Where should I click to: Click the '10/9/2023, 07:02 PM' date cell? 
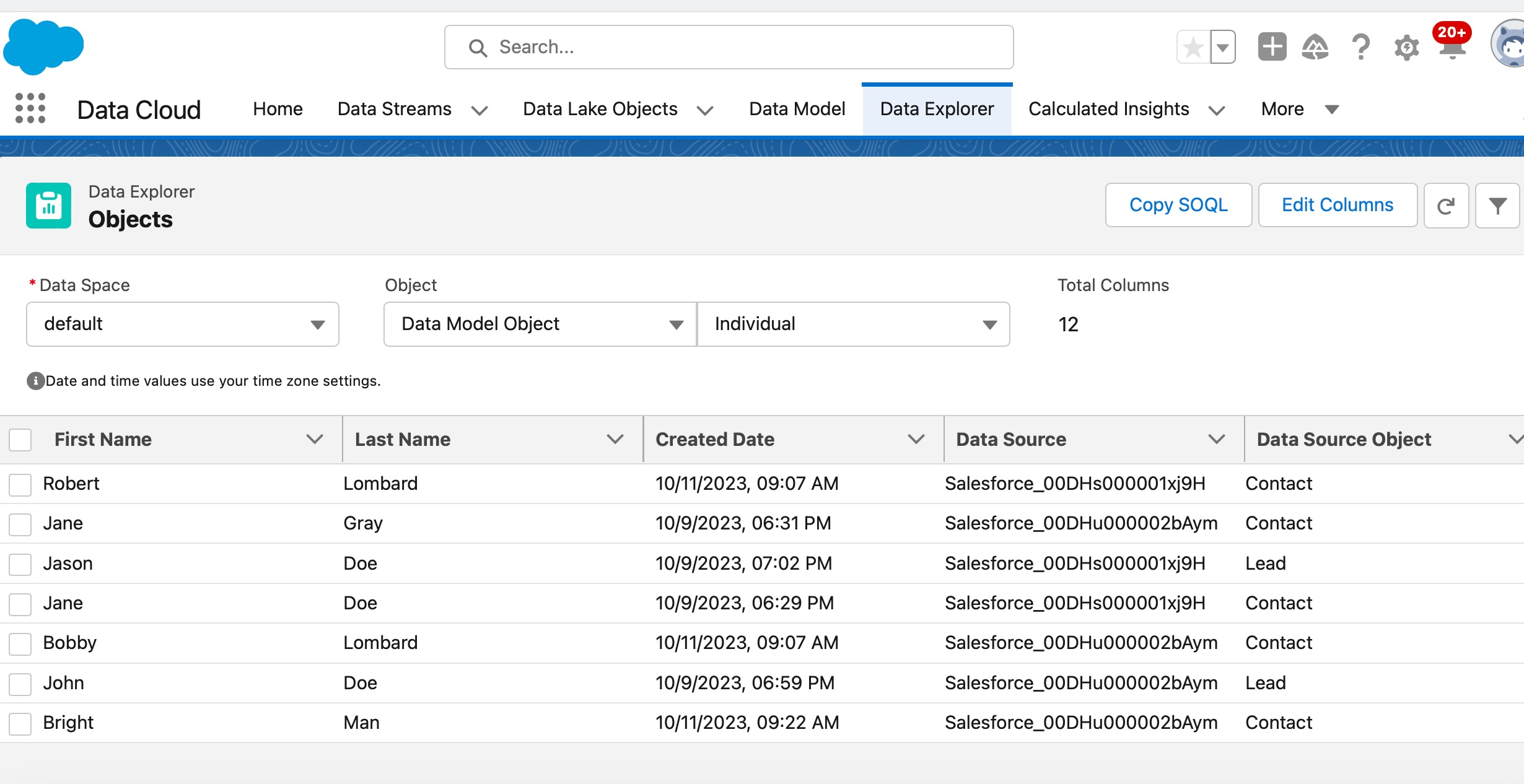pyautogui.click(x=743, y=563)
